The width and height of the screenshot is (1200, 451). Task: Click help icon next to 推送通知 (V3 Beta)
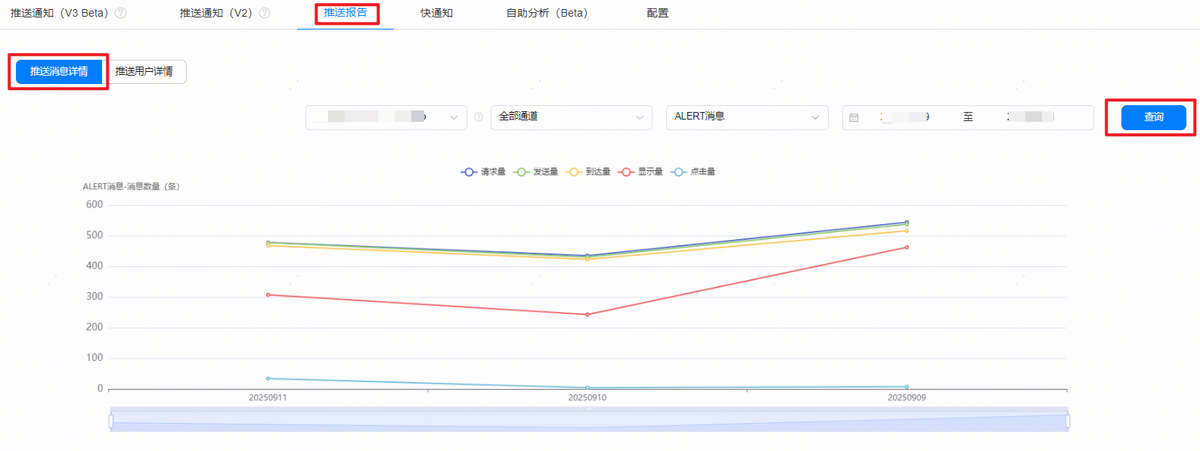[121, 14]
